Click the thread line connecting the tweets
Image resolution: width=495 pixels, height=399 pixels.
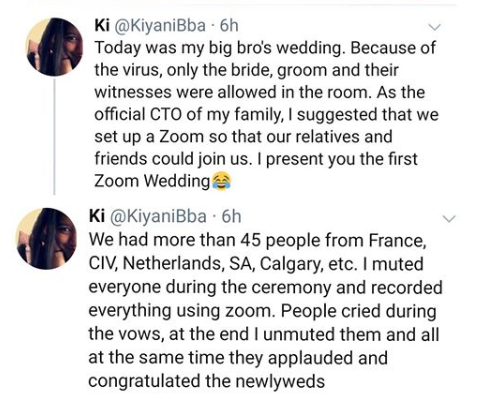tap(54, 136)
